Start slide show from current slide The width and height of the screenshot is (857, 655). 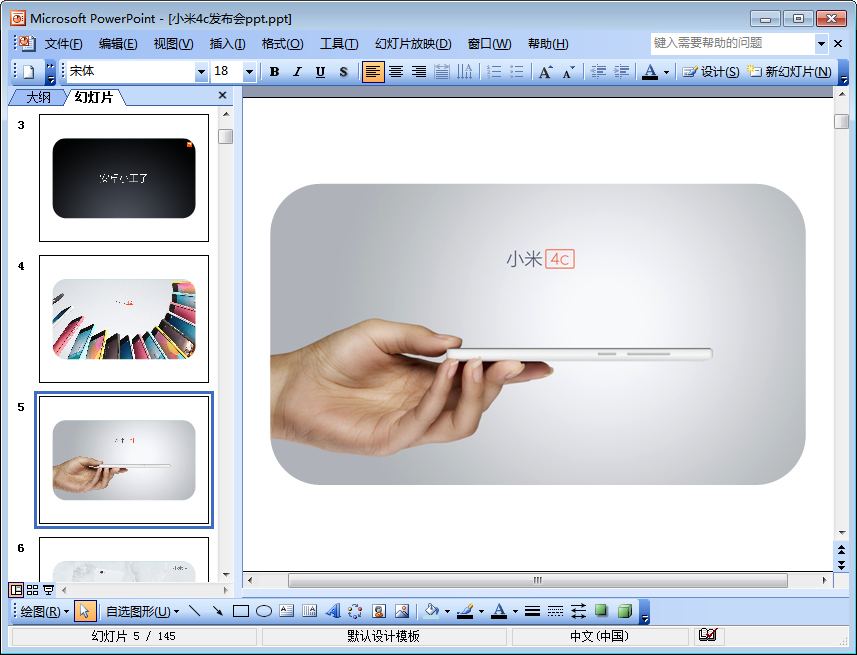click(x=49, y=590)
